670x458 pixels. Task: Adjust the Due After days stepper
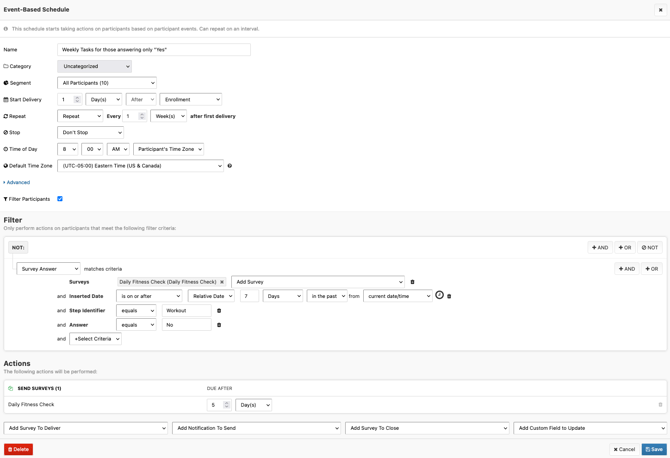click(227, 405)
